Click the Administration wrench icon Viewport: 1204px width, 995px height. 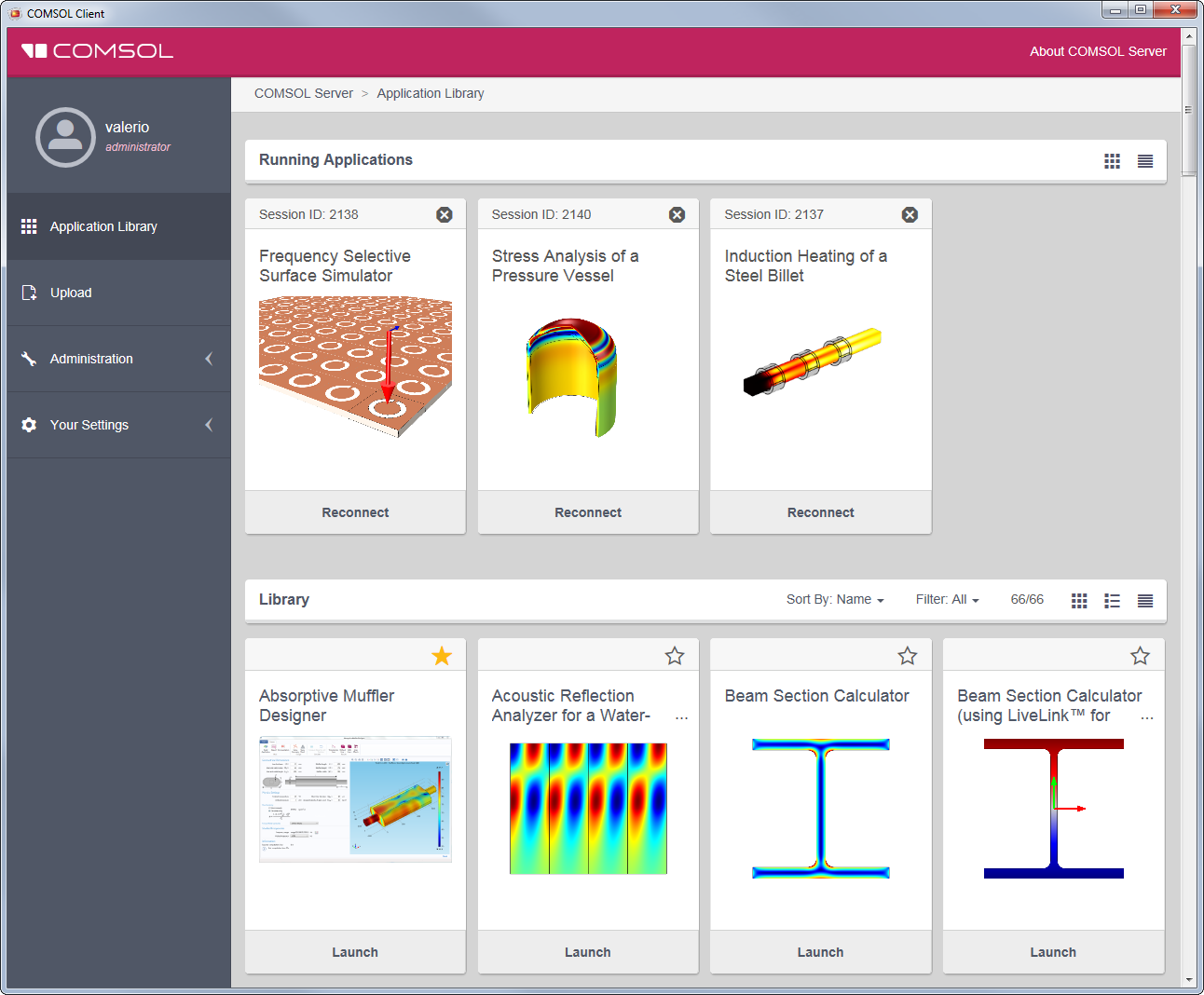29,359
